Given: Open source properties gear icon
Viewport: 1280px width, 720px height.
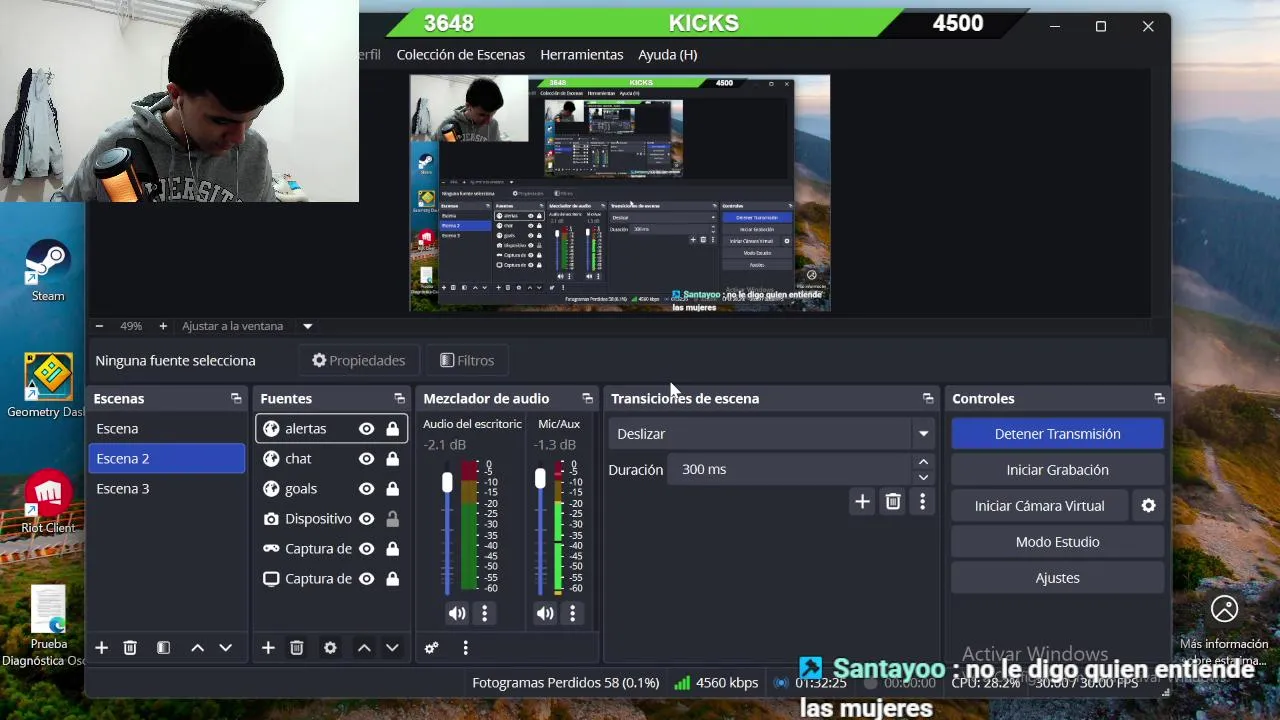Looking at the screenshot, I should [x=330, y=648].
